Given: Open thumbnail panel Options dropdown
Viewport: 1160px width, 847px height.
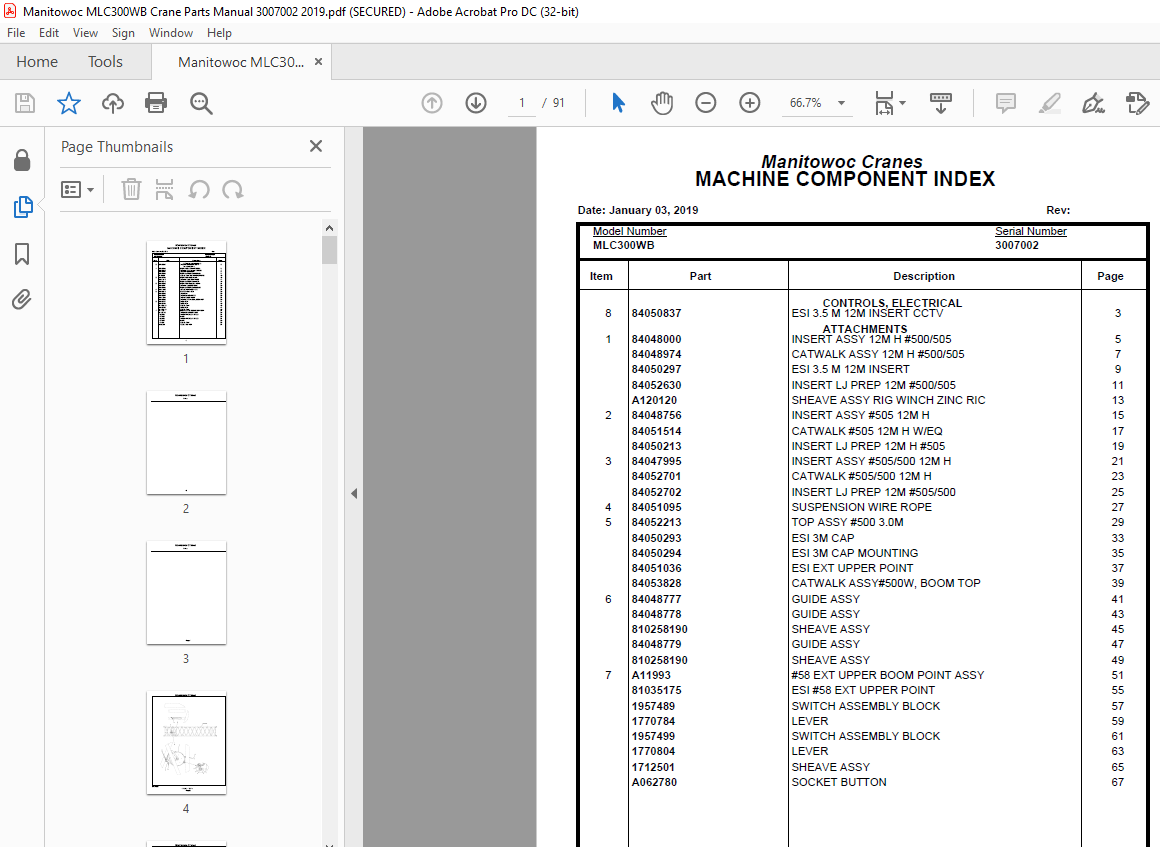Looking at the screenshot, I should click(77, 189).
